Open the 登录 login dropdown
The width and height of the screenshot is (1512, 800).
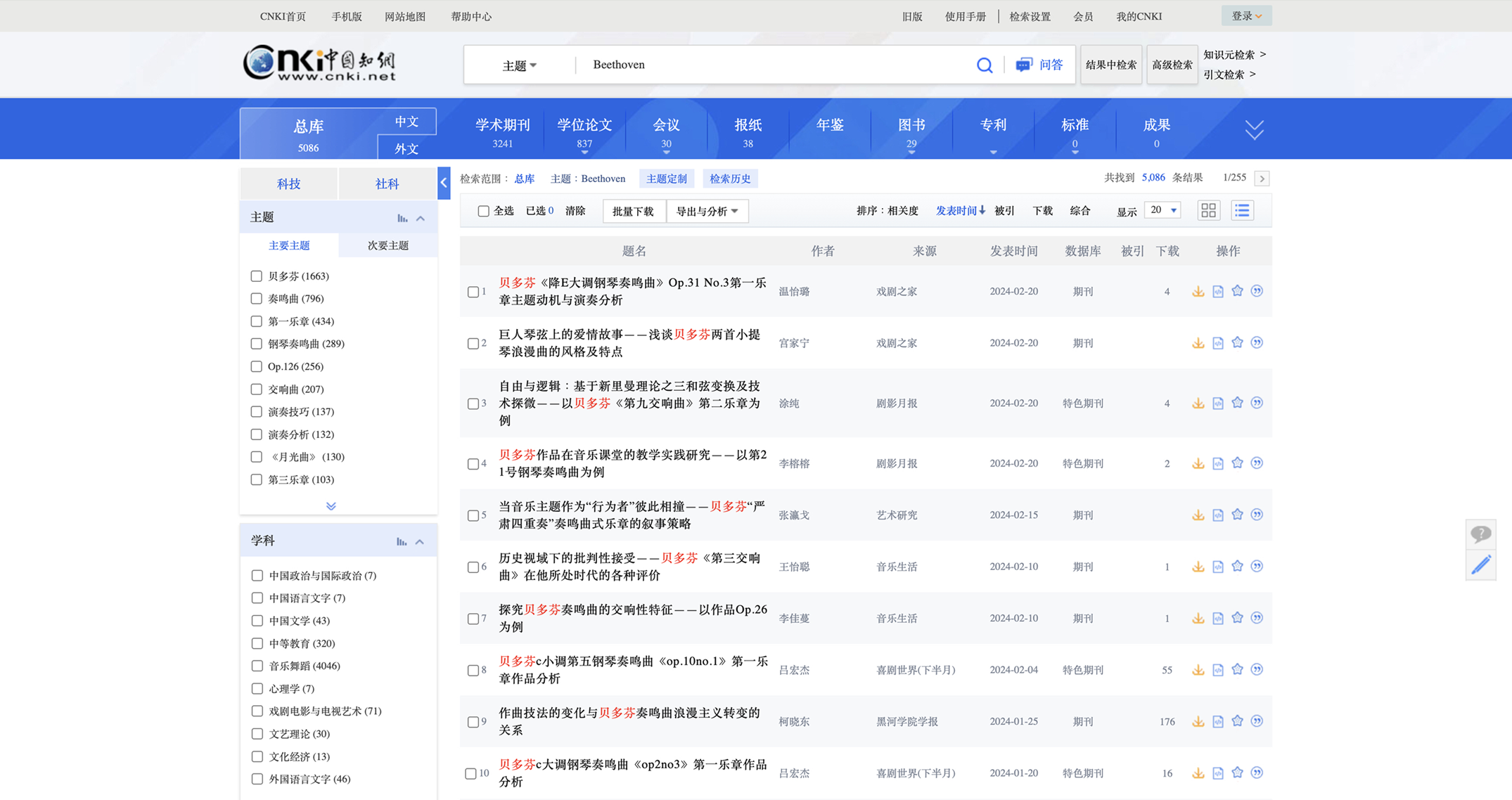pos(1246,16)
